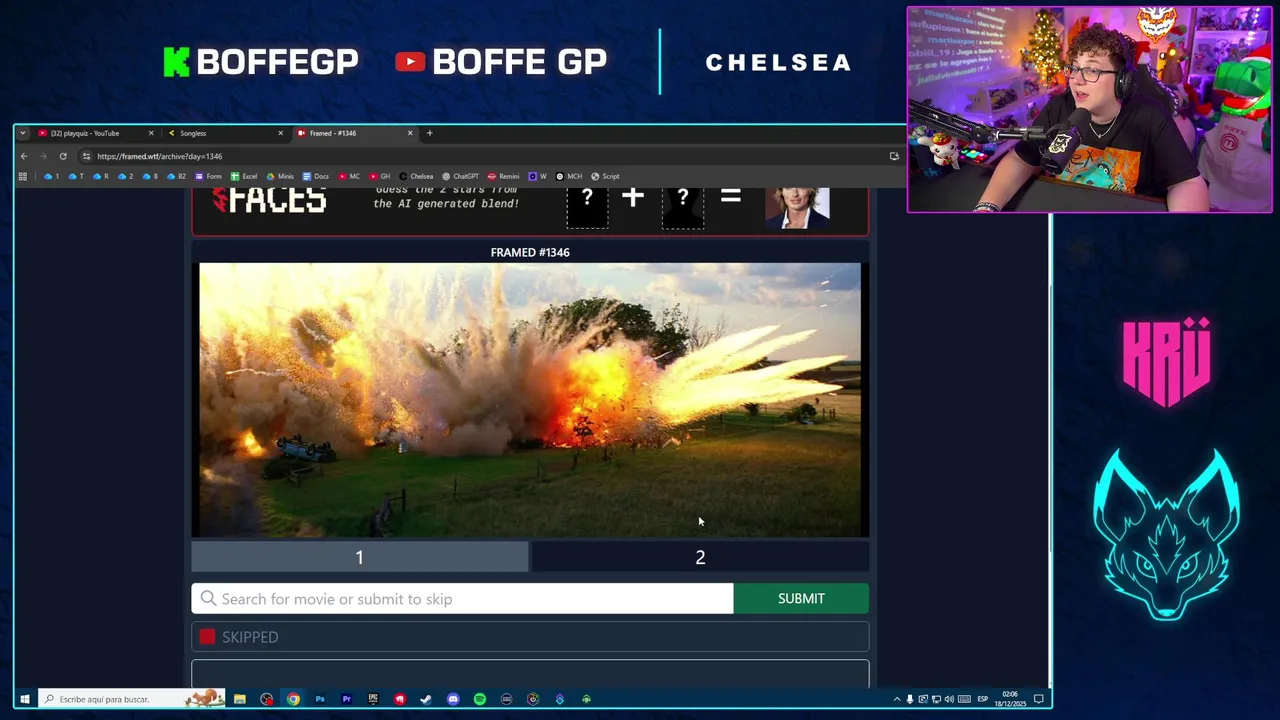
Task: Click the explosion movie frame image
Action: tap(530, 400)
